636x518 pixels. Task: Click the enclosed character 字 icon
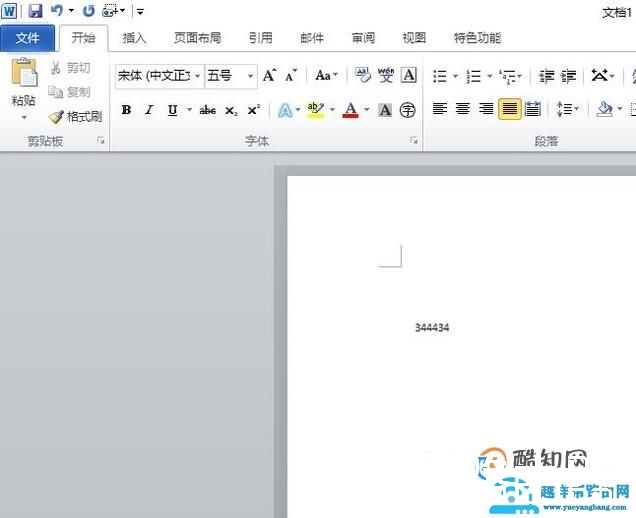[x=407, y=110]
